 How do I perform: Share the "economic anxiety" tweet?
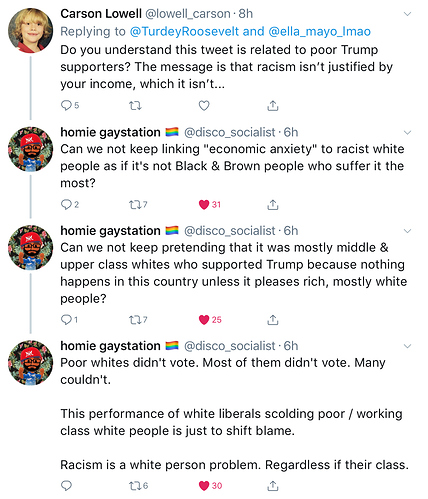pyautogui.click(x=273, y=204)
